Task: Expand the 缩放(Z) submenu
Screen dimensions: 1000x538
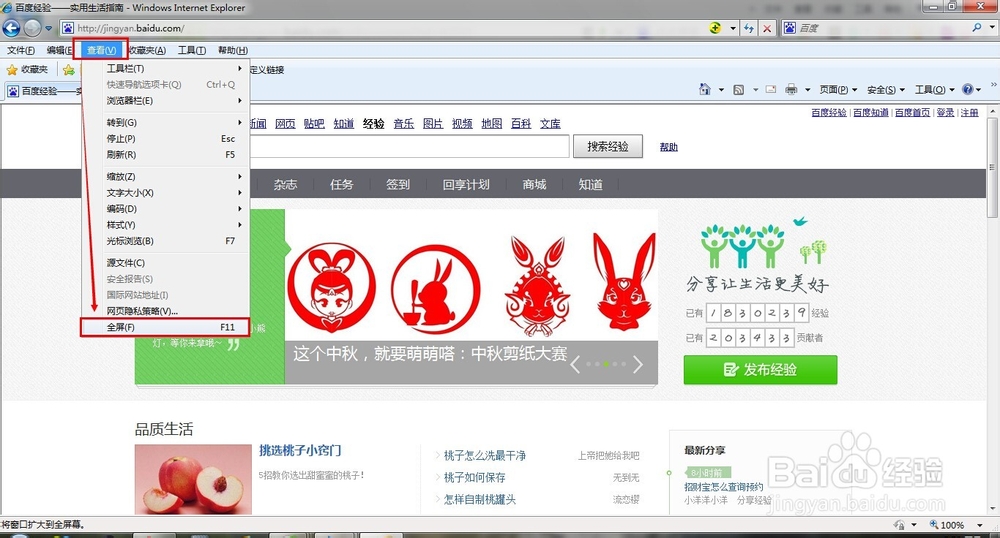Action: tap(165, 177)
